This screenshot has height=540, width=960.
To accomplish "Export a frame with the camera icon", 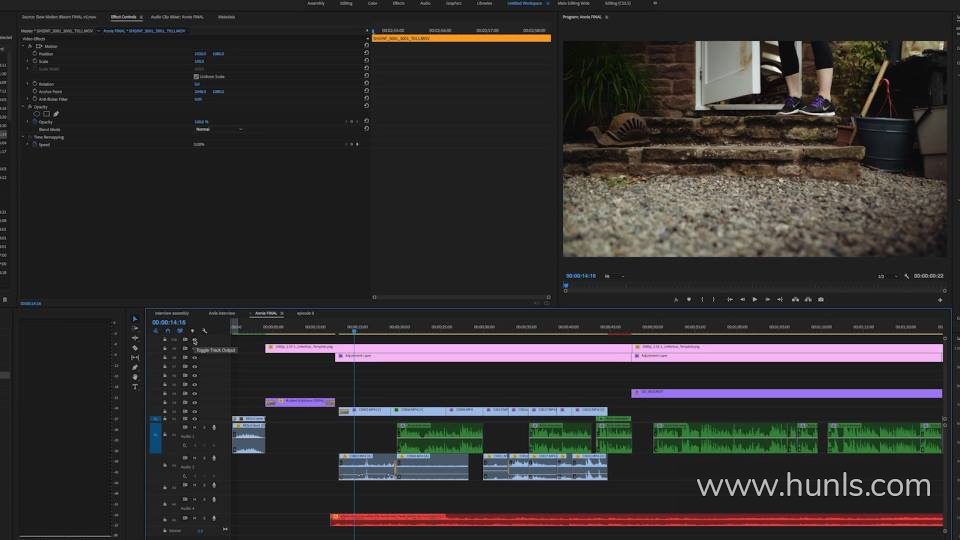I will point(821,299).
